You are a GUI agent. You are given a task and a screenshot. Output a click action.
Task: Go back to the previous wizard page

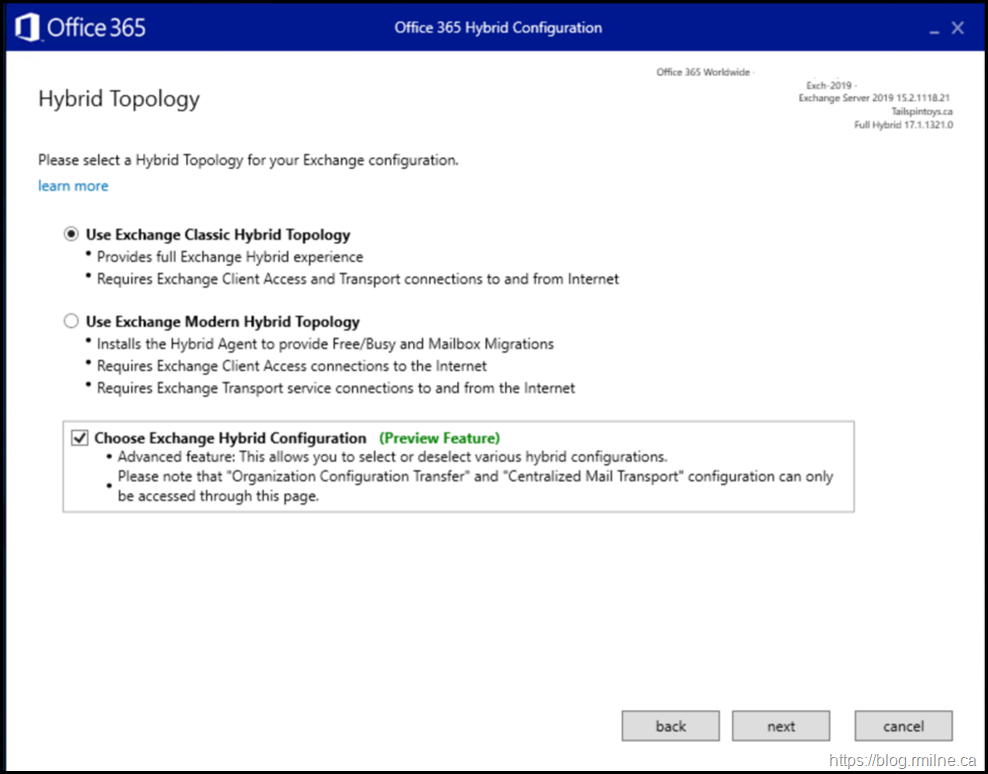[670, 726]
